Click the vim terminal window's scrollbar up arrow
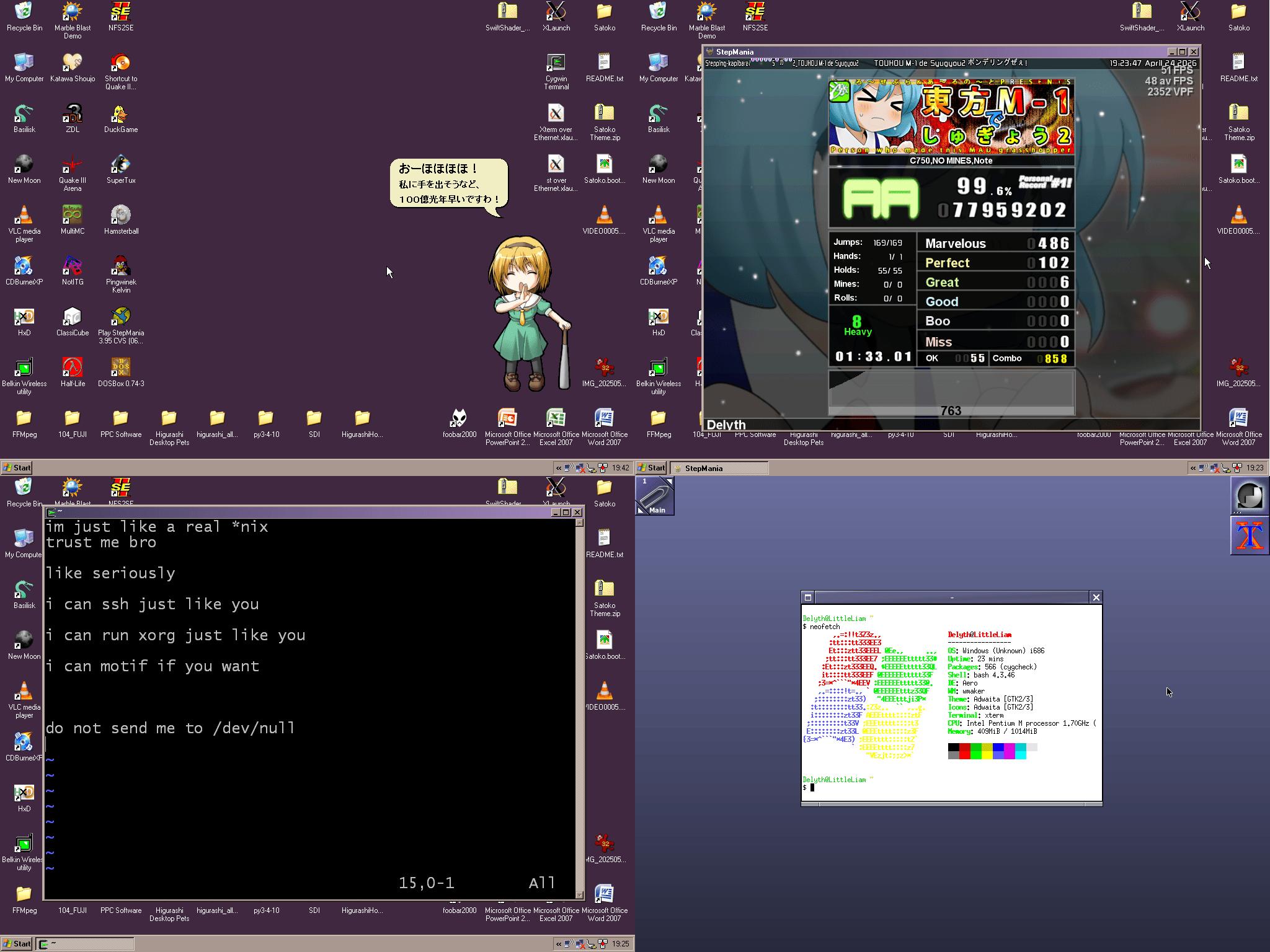Screen dimensions: 1270x952 click(580, 522)
